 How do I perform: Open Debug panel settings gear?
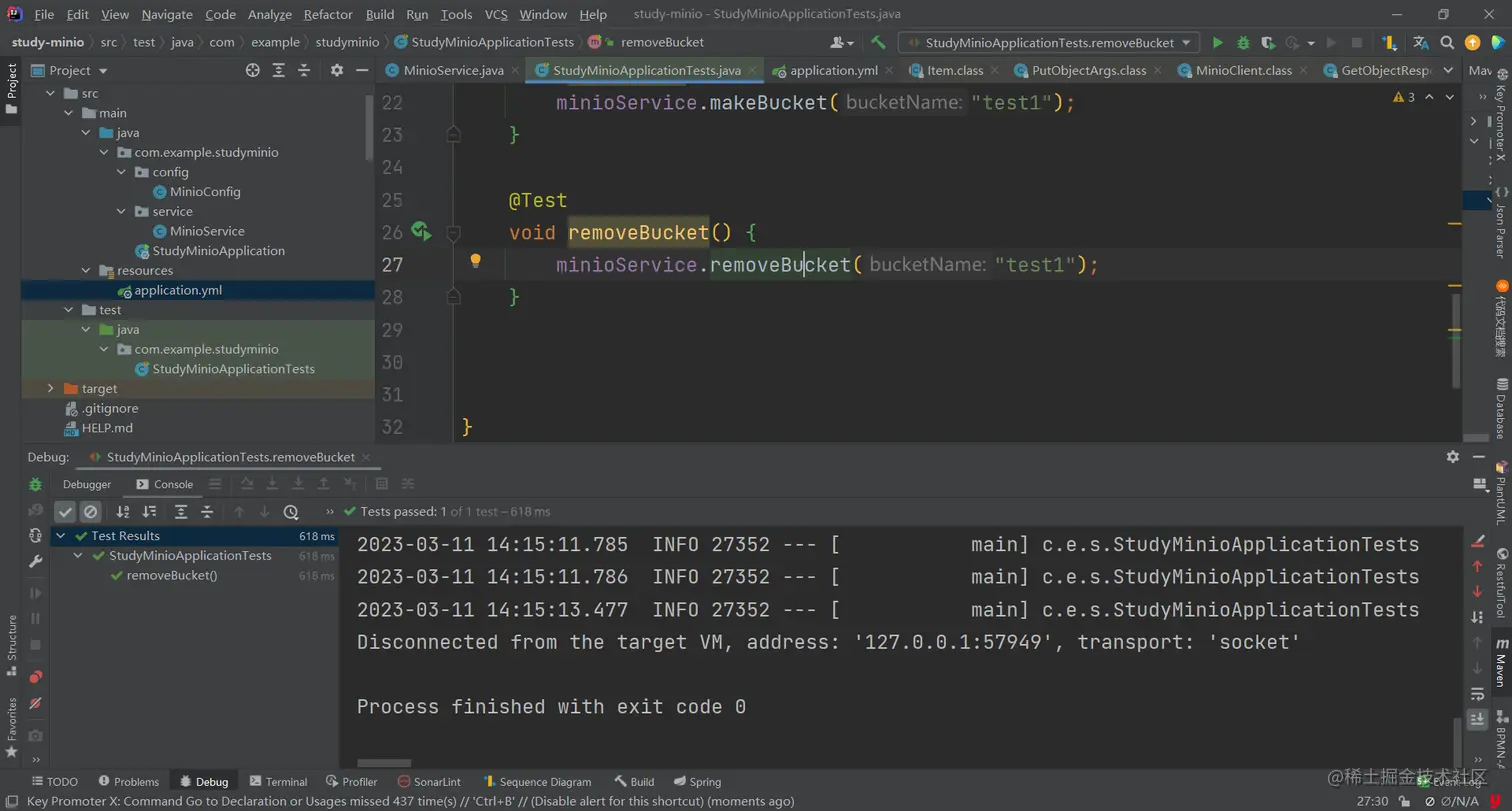pyautogui.click(x=1452, y=457)
